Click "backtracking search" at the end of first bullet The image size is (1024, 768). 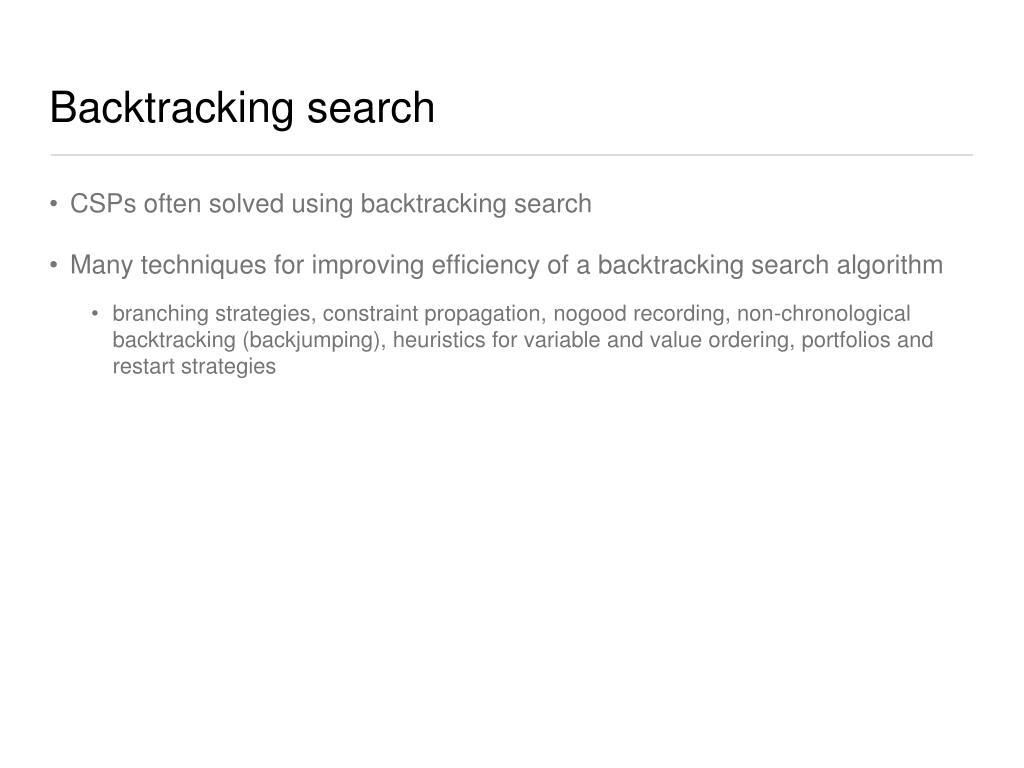(x=476, y=204)
